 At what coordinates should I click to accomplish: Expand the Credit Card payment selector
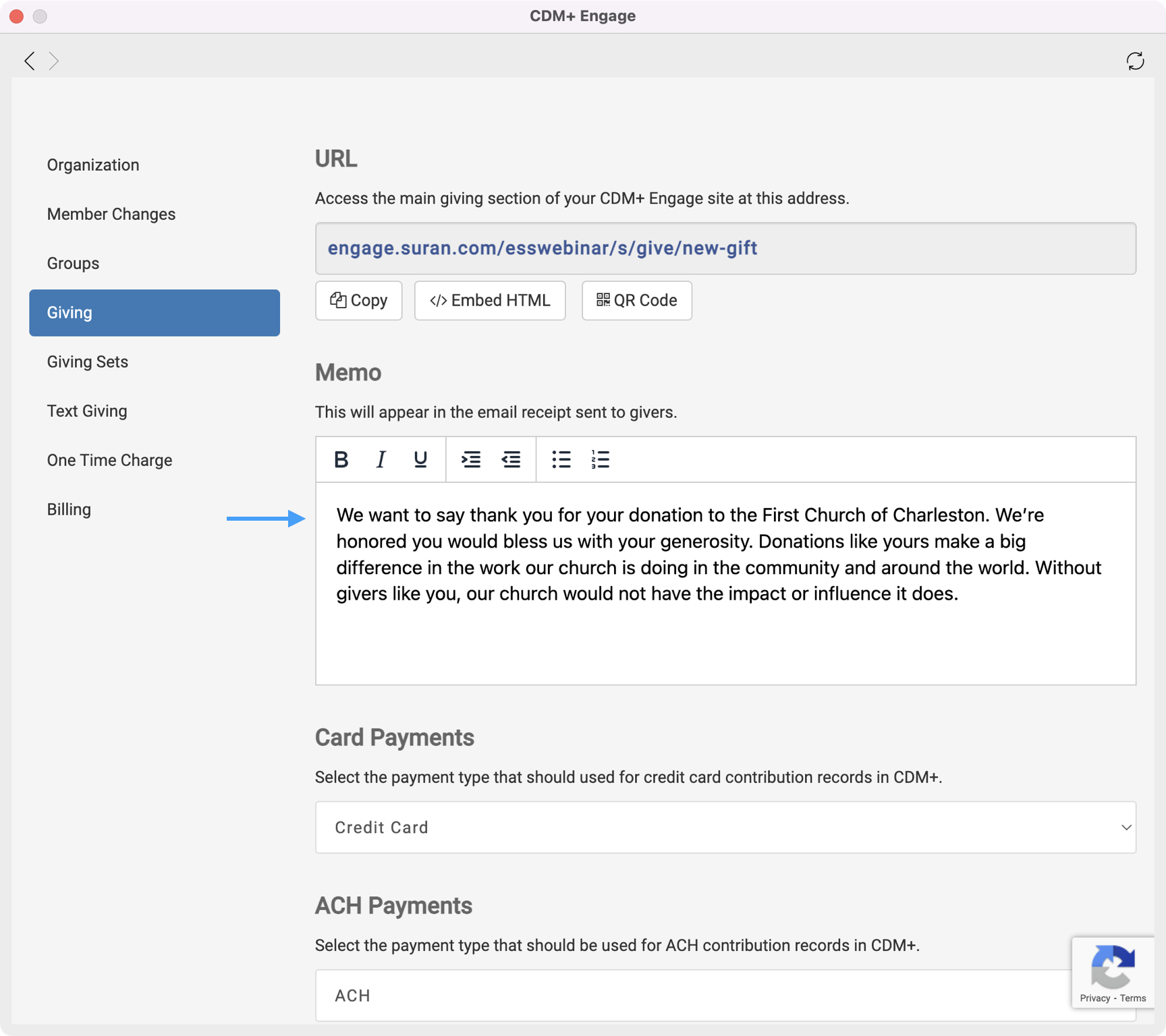point(727,827)
